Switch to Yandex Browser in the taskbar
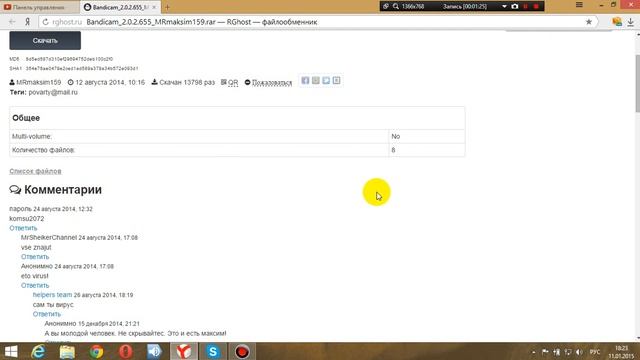Screen dimensions: 640x360 tap(184, 351)
